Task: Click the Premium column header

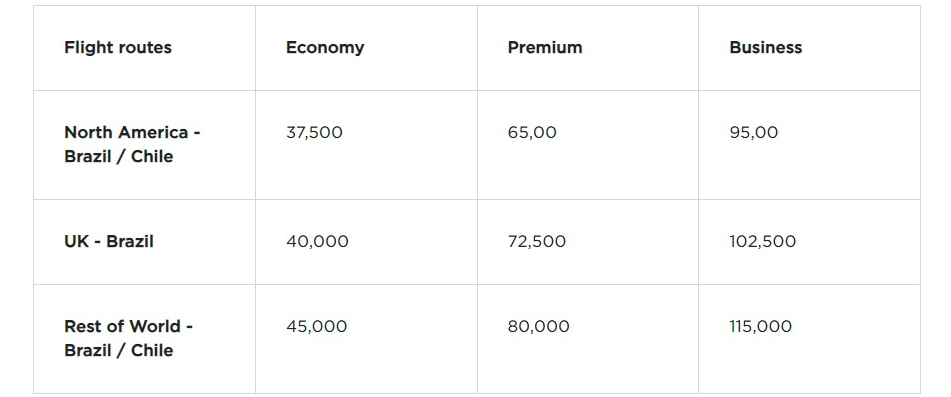Action: (545, 47)
